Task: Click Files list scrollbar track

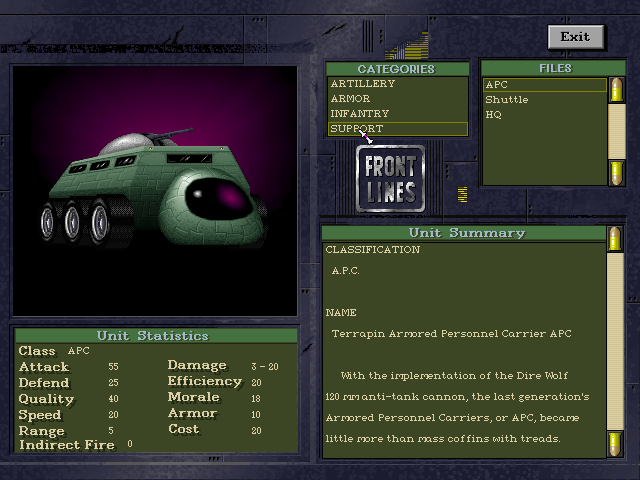Action: pyautogui.click(x=616, y=131)
